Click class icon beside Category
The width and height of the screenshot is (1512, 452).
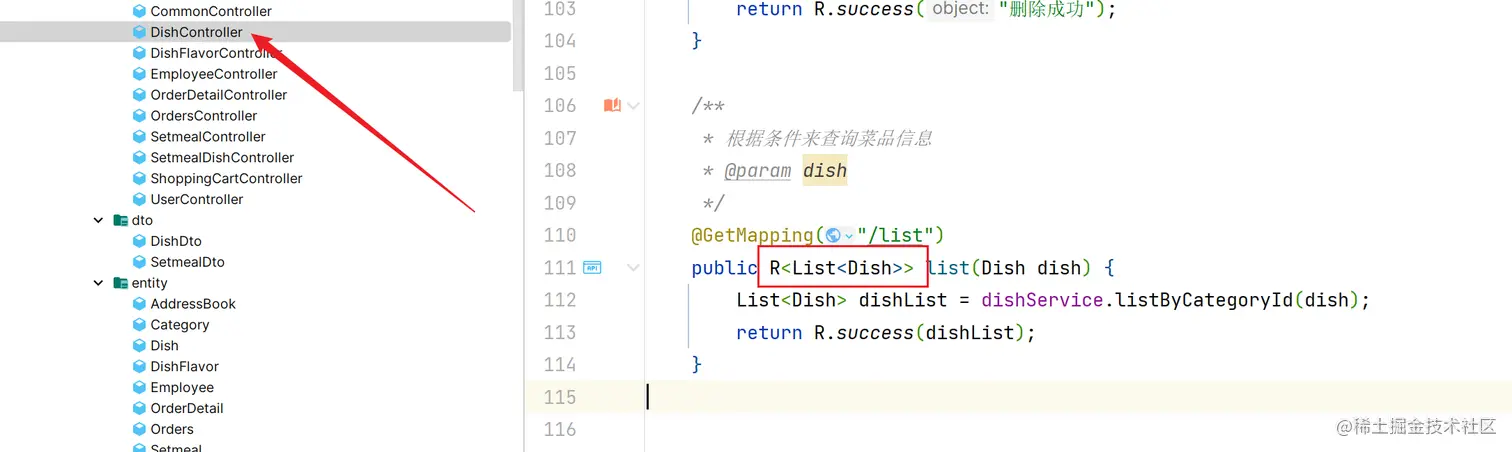click(140, 325)
